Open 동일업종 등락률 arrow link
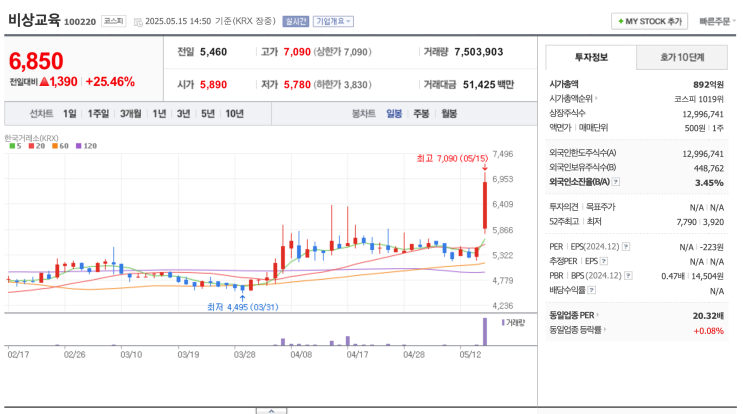Screen dimensions: 743x414 (x=605, y=330)
